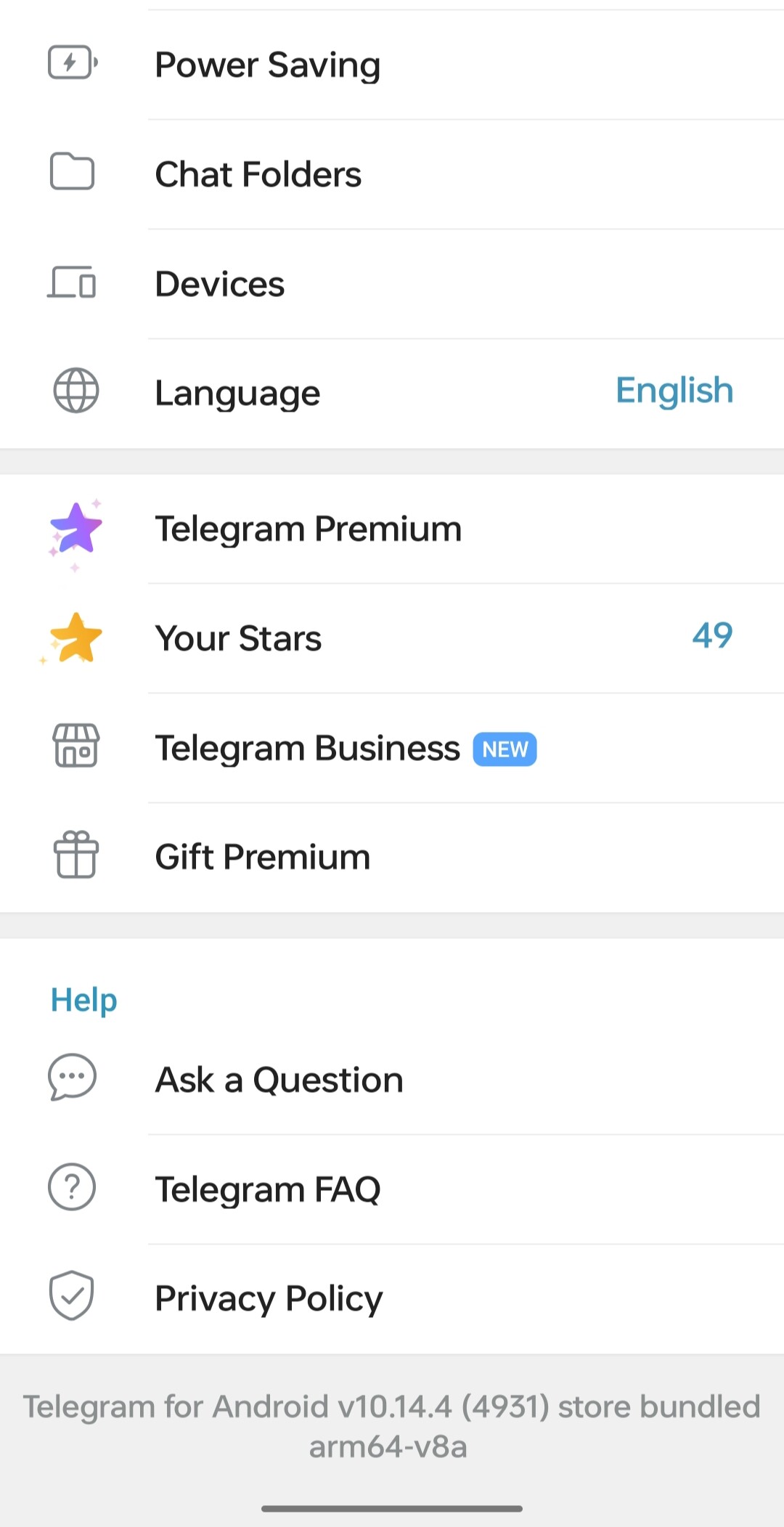The width and height of the screenshot is (784, 1527).
Task: Tap the NEW badge beside Telegram Business
Action: (505, 749)
